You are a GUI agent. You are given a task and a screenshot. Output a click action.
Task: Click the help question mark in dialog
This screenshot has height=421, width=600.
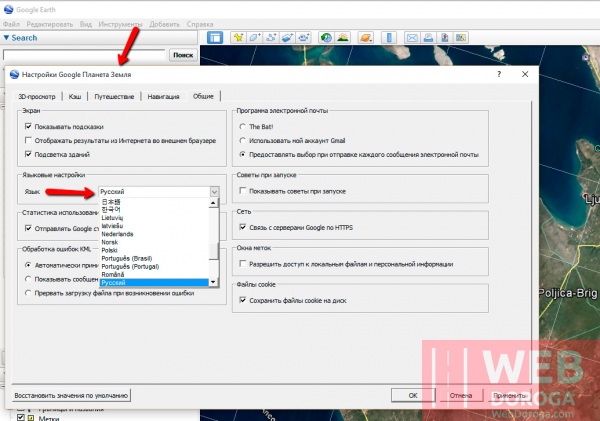click(499, 74)
